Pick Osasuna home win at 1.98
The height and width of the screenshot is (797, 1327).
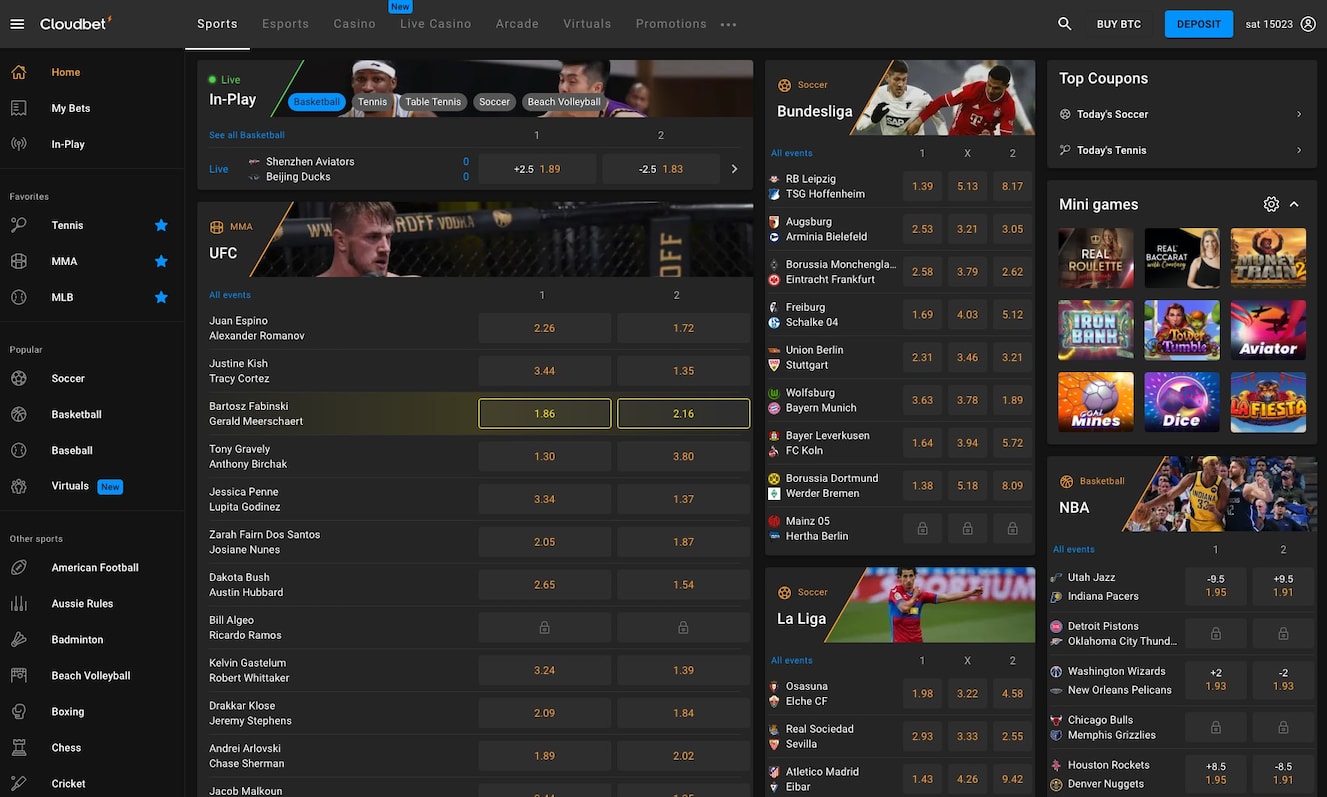922,693
